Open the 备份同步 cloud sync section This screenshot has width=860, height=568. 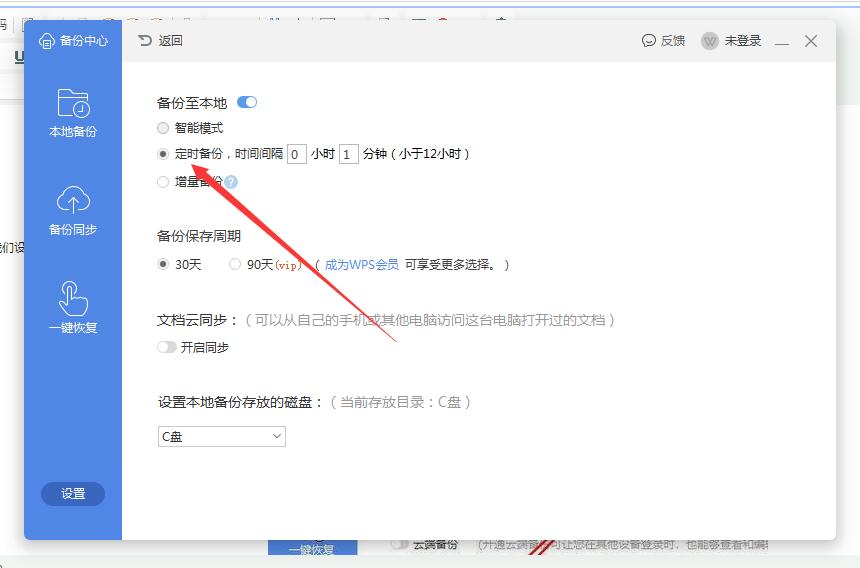tap(73, 211)
